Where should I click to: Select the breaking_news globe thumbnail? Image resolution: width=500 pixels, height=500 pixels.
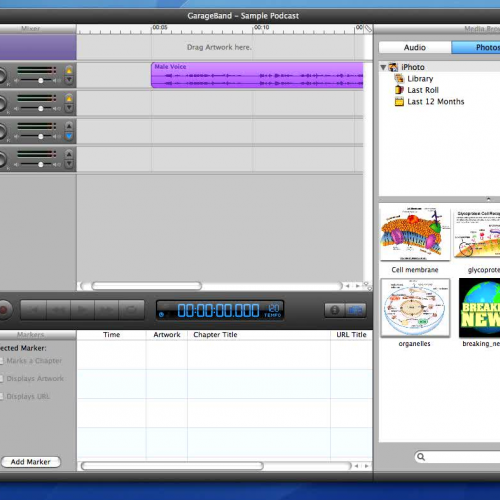click(480, 308)
